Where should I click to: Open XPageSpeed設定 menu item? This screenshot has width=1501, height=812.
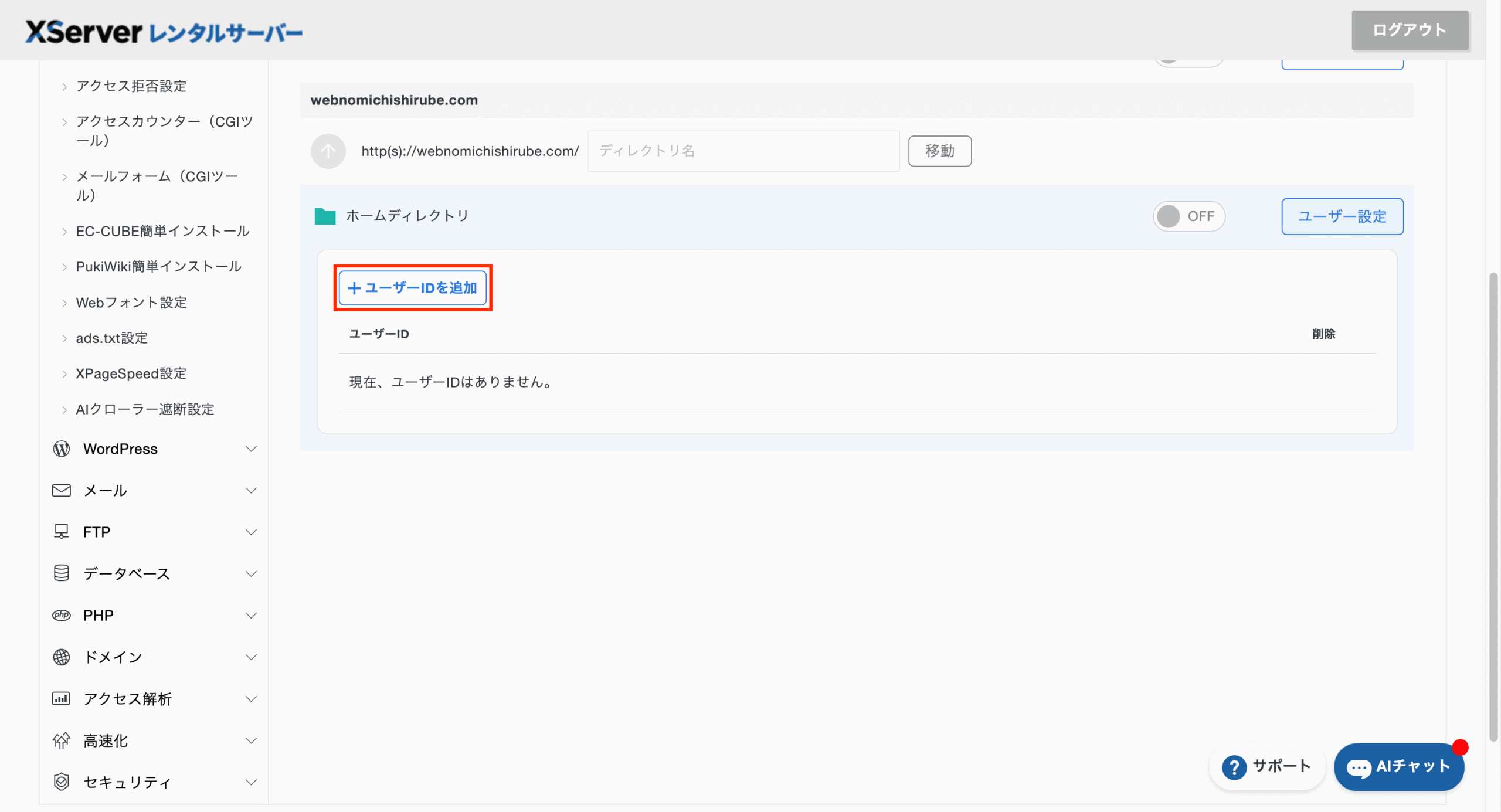[x=131, y=373]
